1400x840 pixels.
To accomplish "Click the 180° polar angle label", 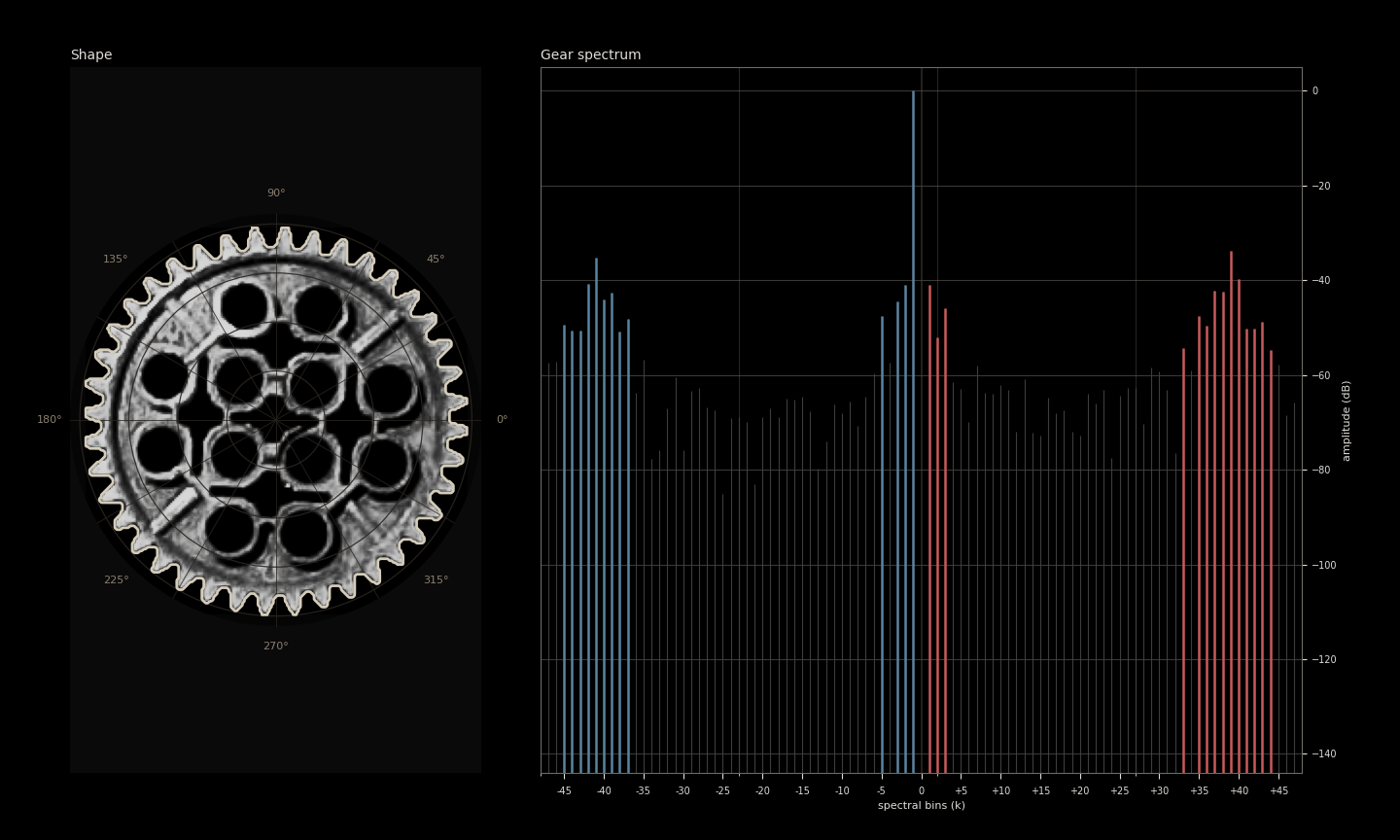I will point(50,420).
